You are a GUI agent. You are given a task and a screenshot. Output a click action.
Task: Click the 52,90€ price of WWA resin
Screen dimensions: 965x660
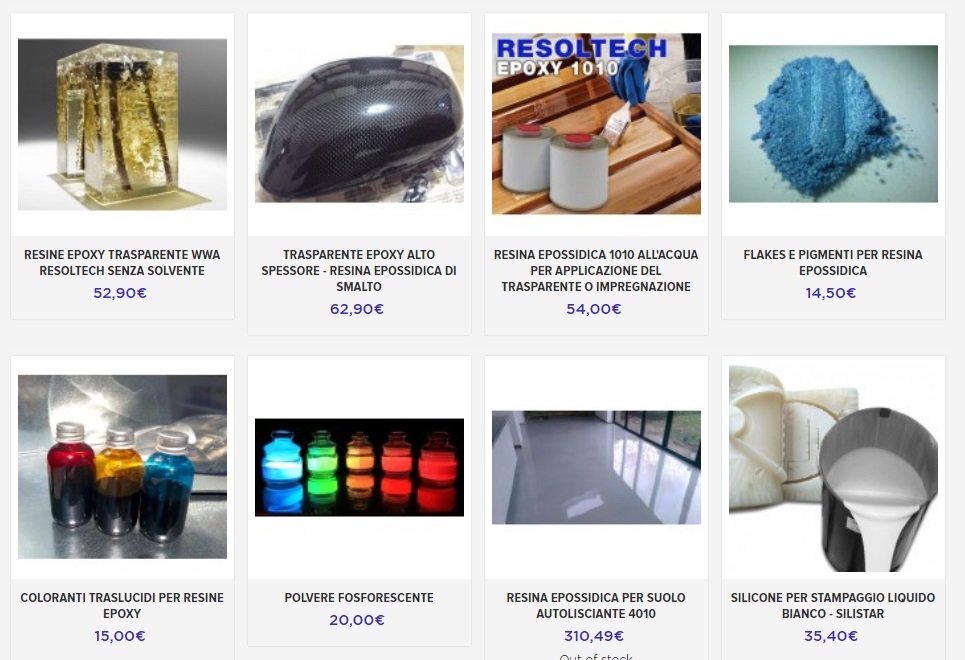(120, 293)
